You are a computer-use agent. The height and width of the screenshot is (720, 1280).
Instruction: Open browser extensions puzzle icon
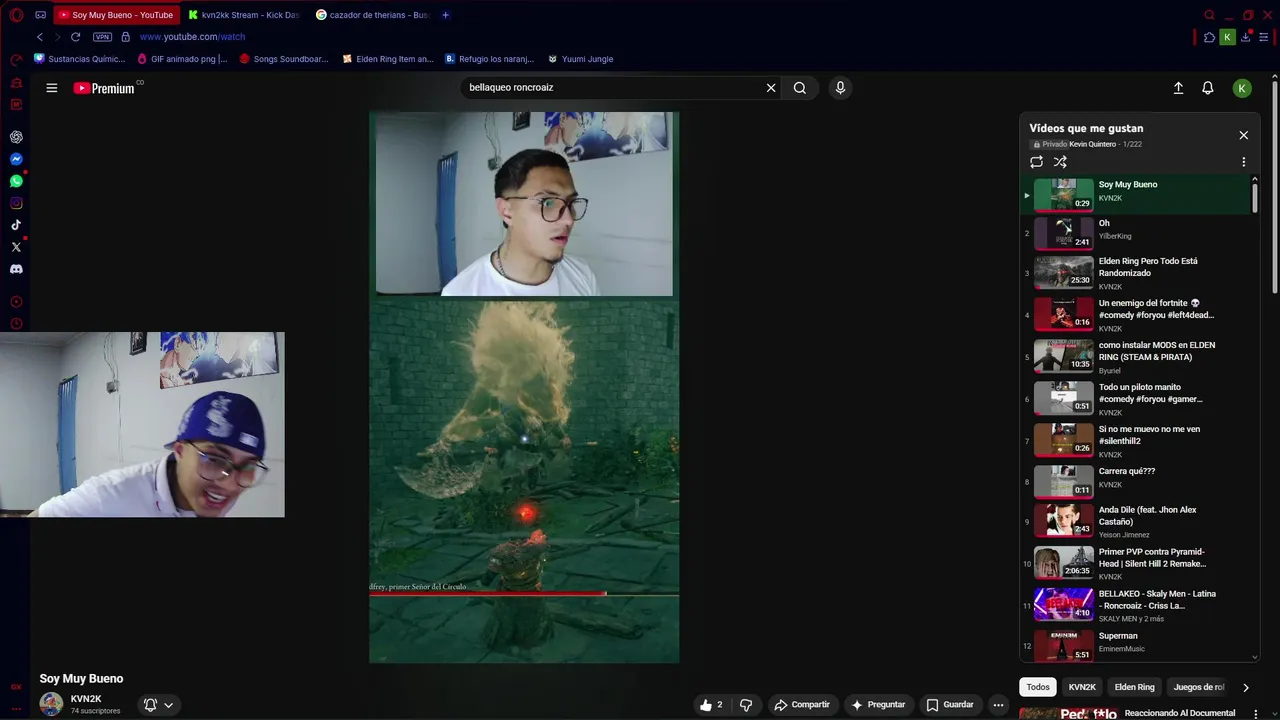click(x=1209, y=37)
